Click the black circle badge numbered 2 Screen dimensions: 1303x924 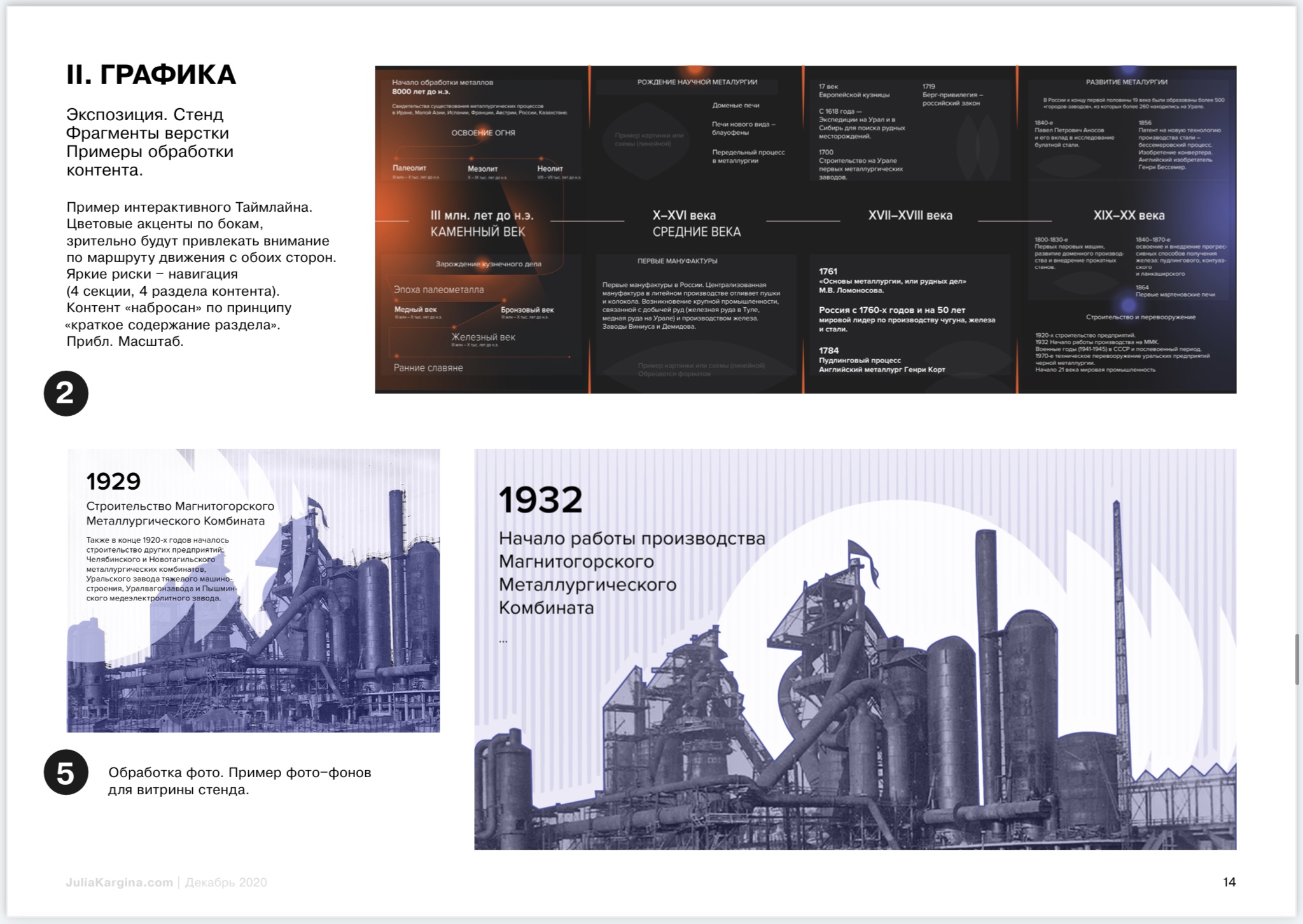pyautogui.click(x=66, y=394)
